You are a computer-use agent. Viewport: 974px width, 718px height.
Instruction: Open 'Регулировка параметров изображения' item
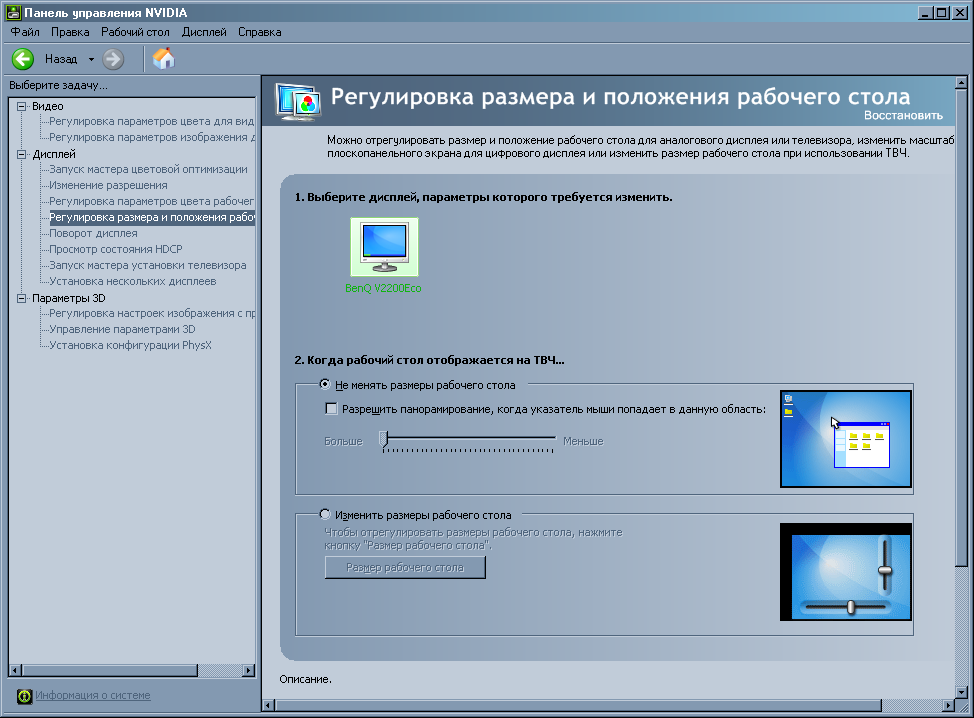pyautogui.click(x=152, y=137)
